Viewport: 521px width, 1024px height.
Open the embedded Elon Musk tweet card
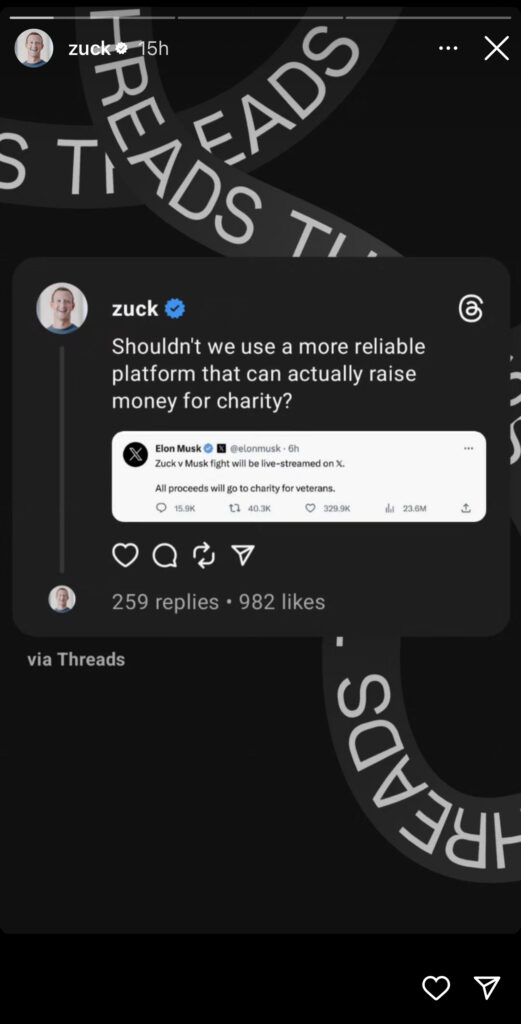299,476
